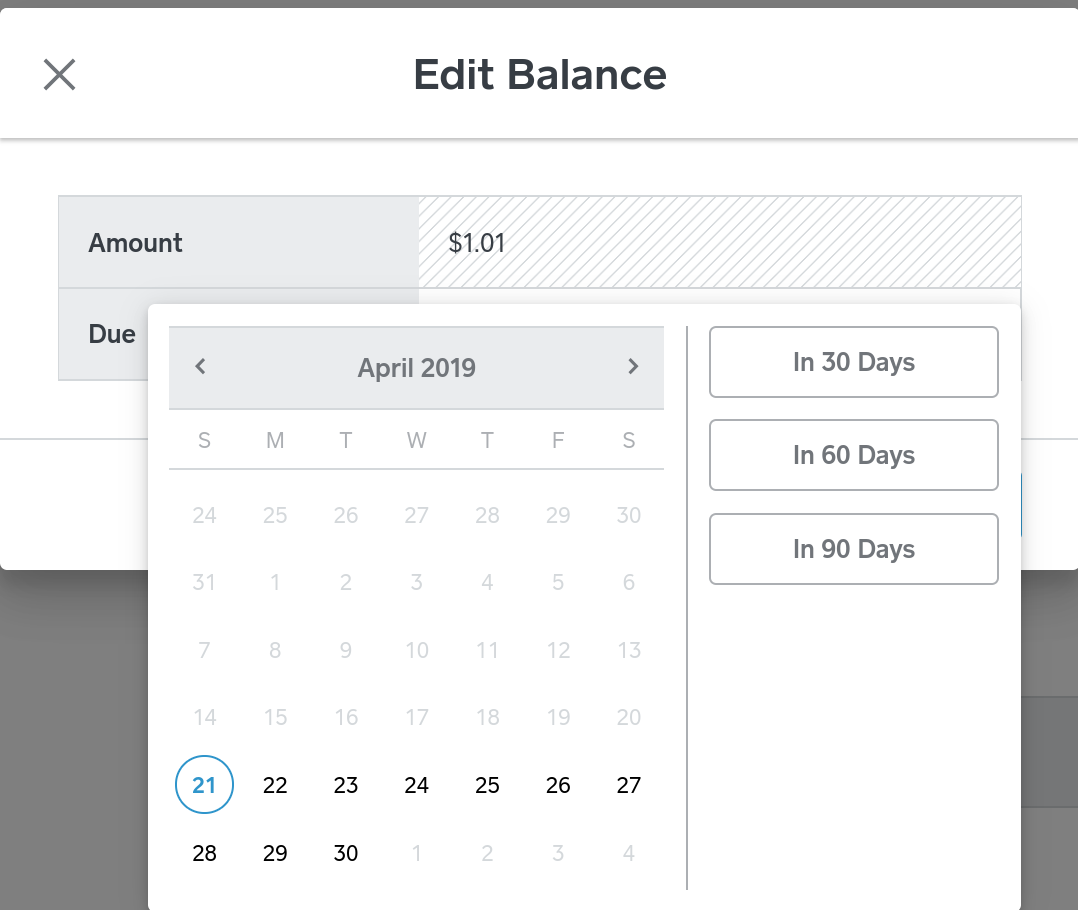Choose the In 60 Days option
The width and height of the screenshot is (1078, 910).
point(853,455)
